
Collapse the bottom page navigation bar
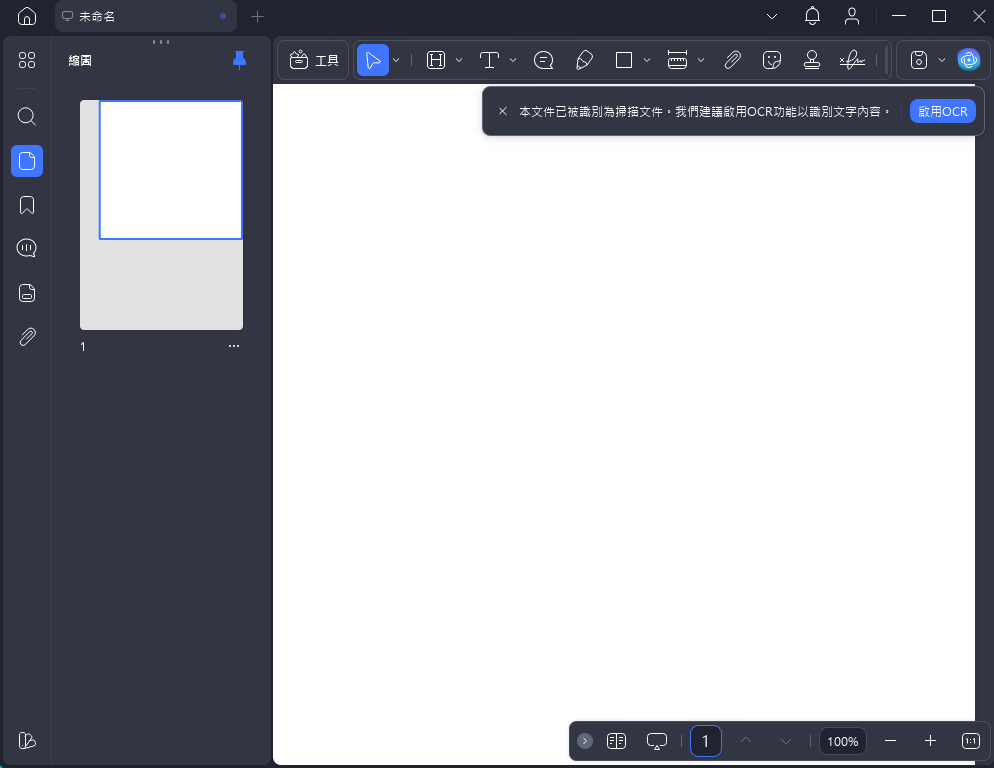tap(585, 741)
